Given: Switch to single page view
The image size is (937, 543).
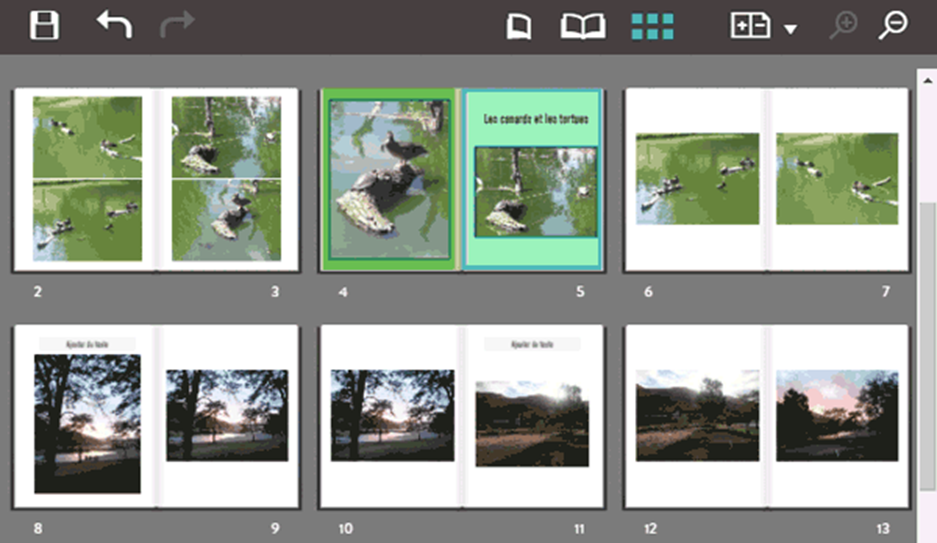Looking at the screenshot, I should (x=519, y=26).
